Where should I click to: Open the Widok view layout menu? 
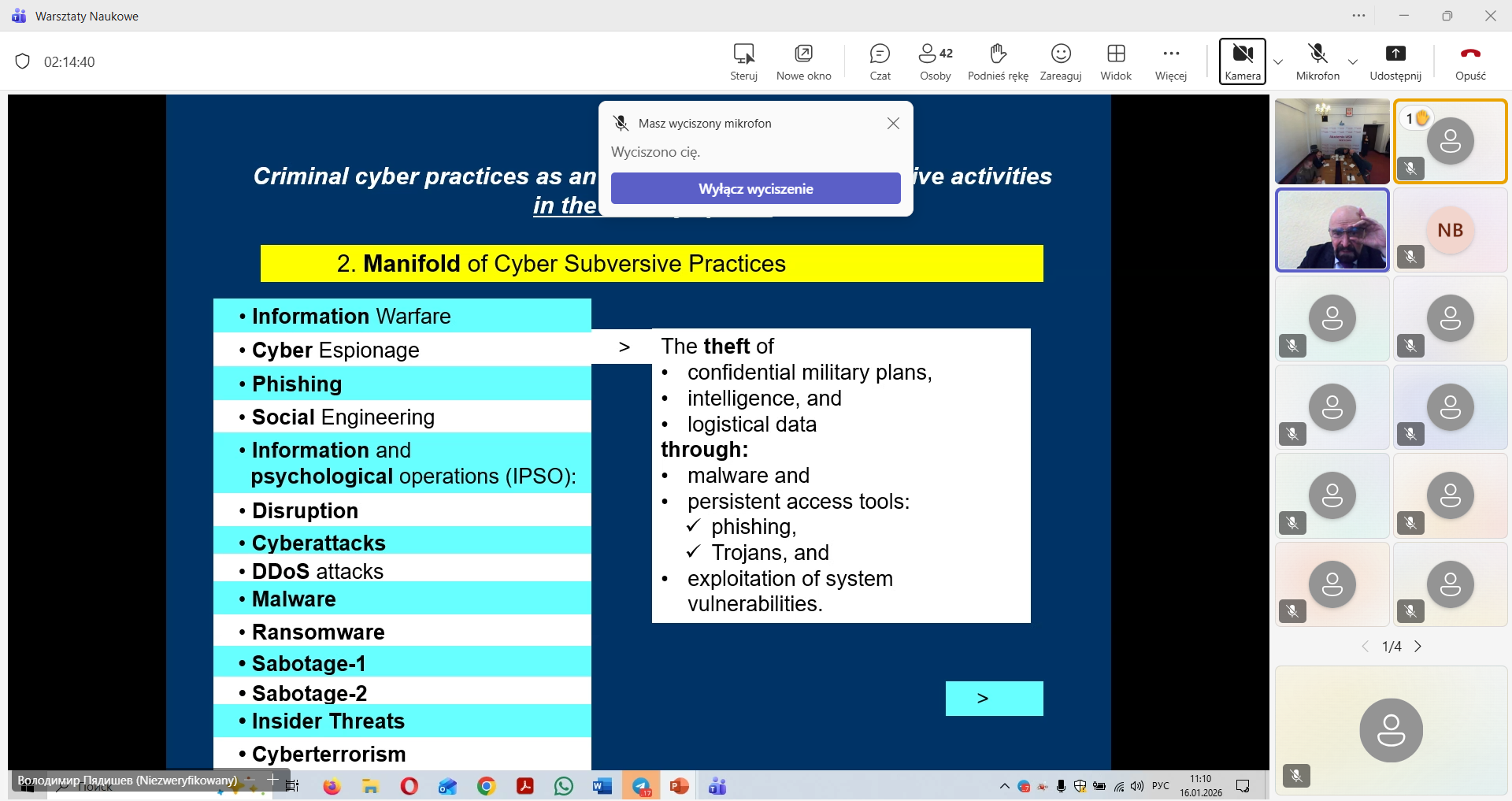pos(1116,61)
